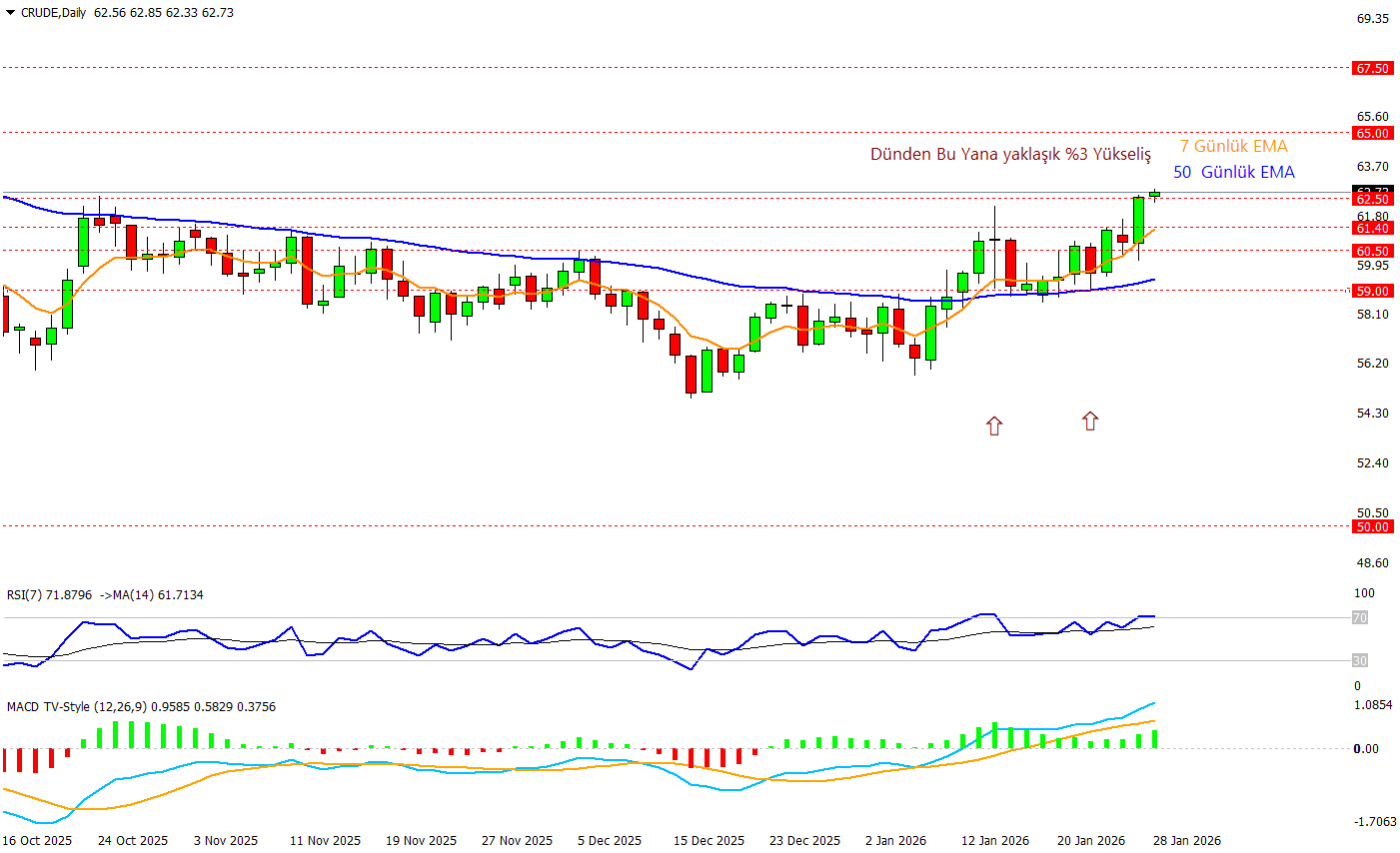Click the 60.50 red price level tag

point(1372,252)
